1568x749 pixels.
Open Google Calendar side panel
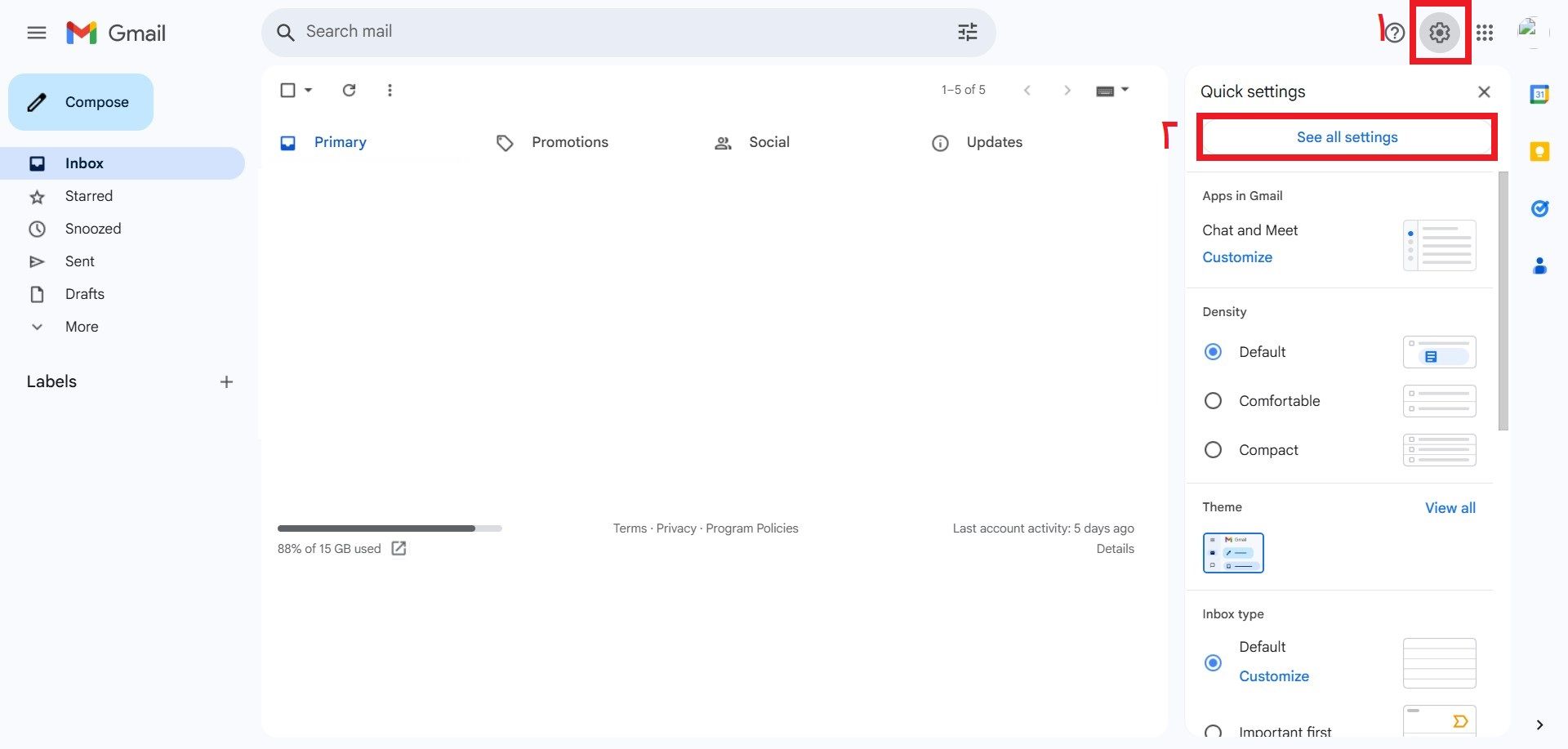1539,94
